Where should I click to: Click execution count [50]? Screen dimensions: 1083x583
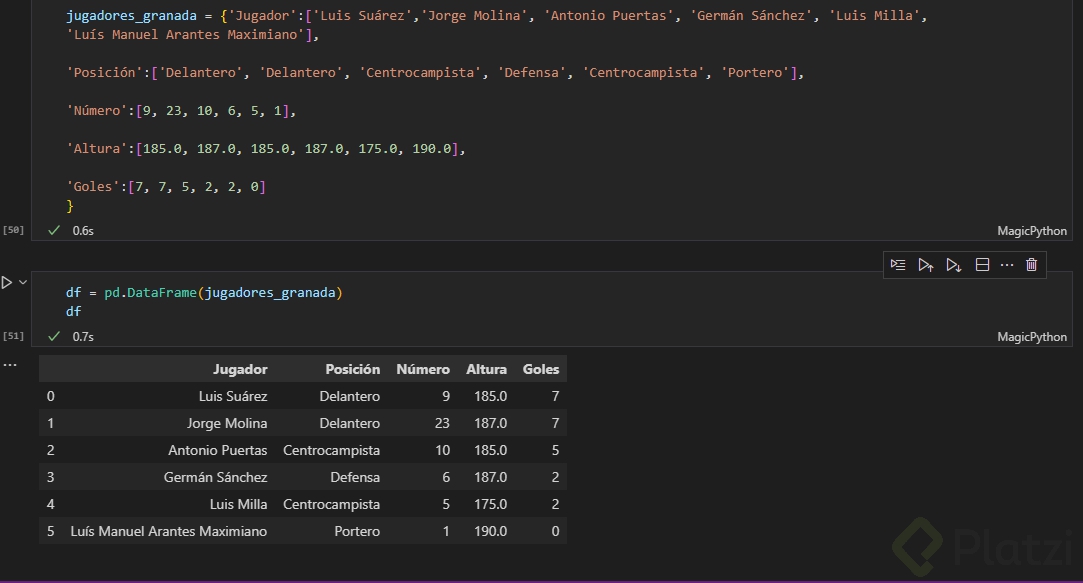click(13, 230)
